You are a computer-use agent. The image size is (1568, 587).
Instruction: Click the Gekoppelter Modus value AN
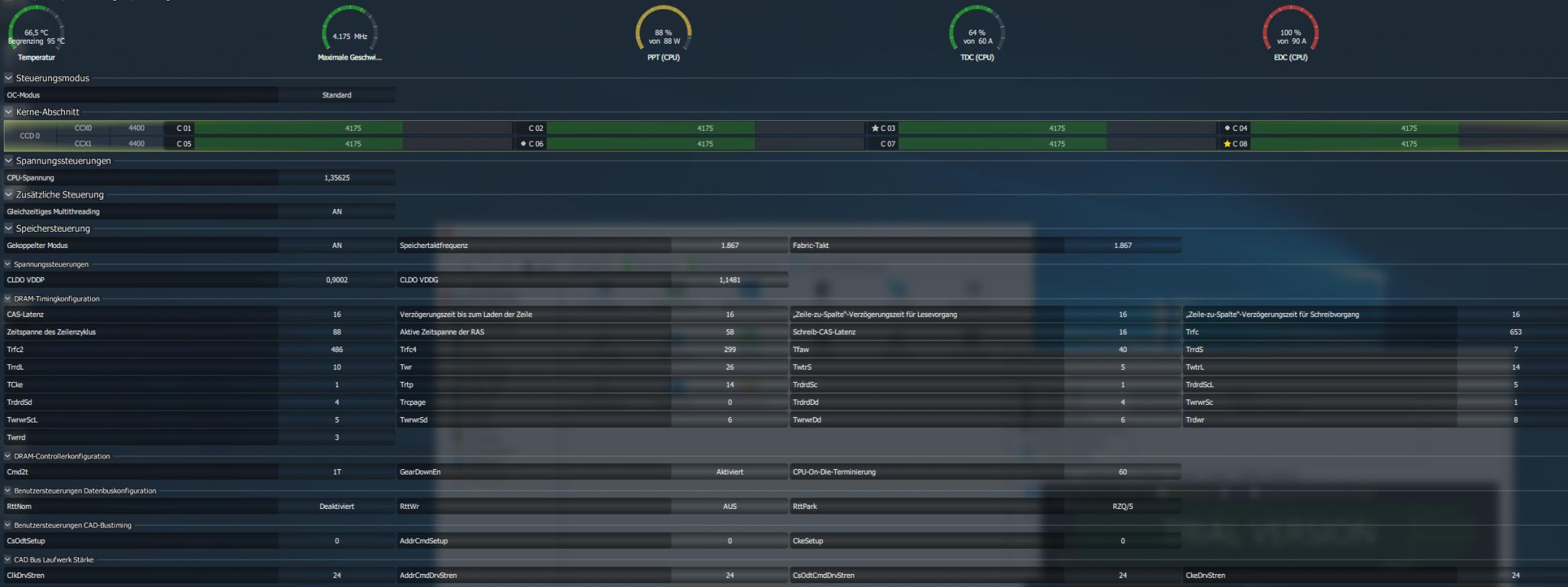337,246
